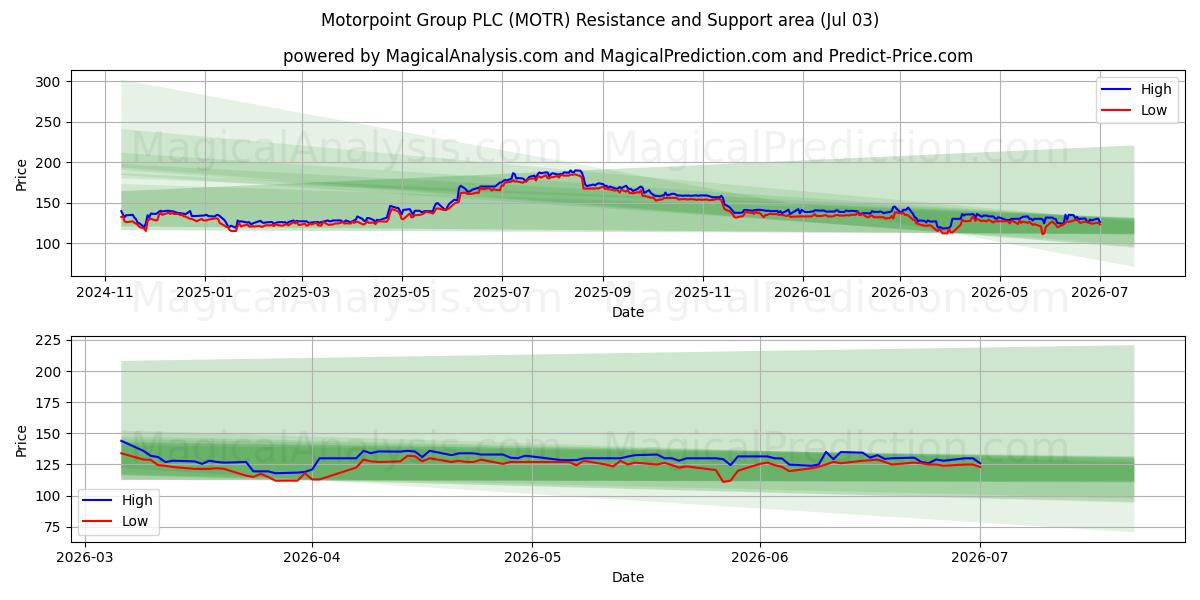This screenshot has width=1200, height=600.
Task: Click the 300 price tick on top chart
Action: (49, 82)
